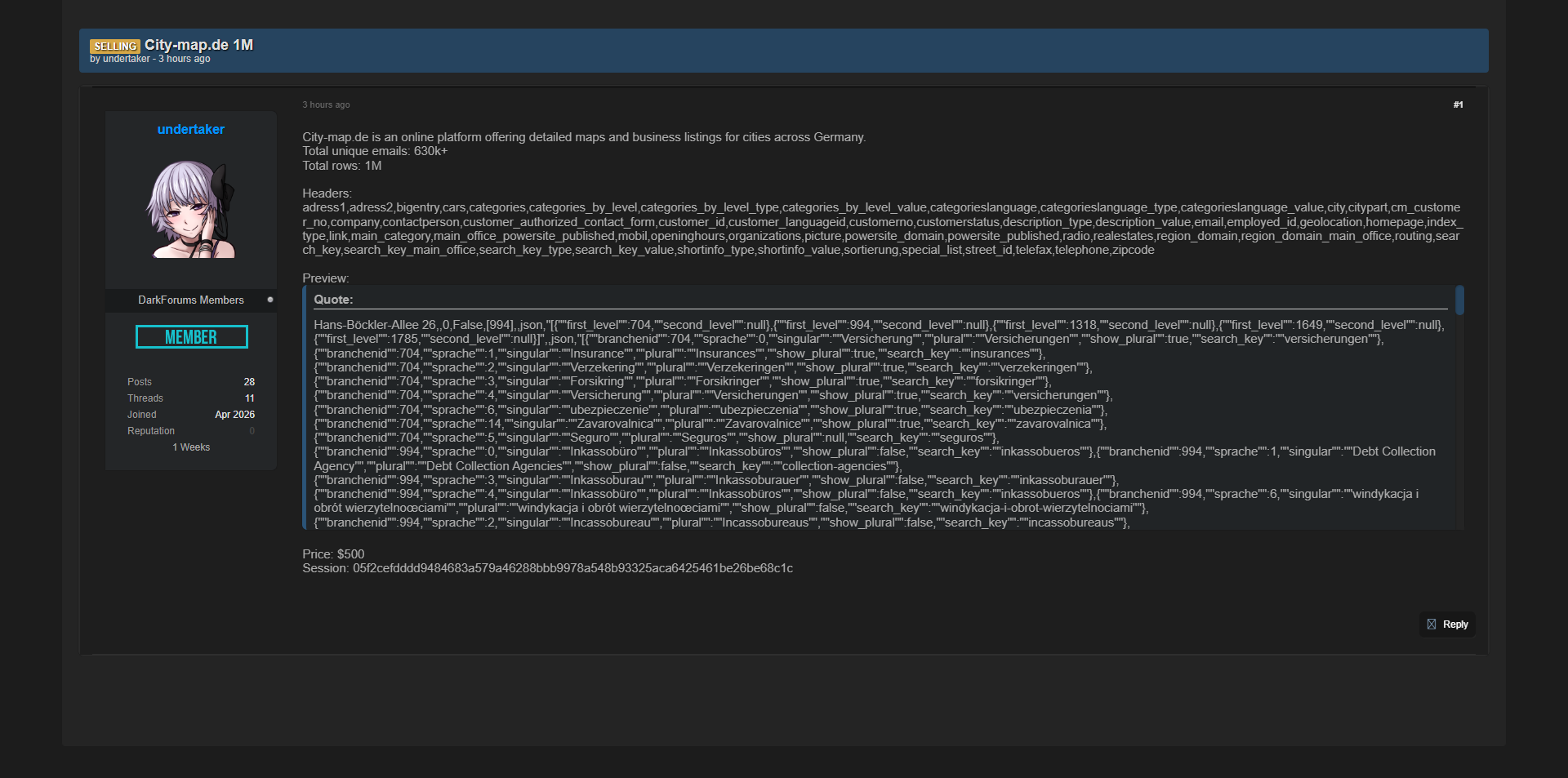This screenshot has width=1568, height=778.
Task: Click the thread title City-map.de 1M
Action: 198,45
